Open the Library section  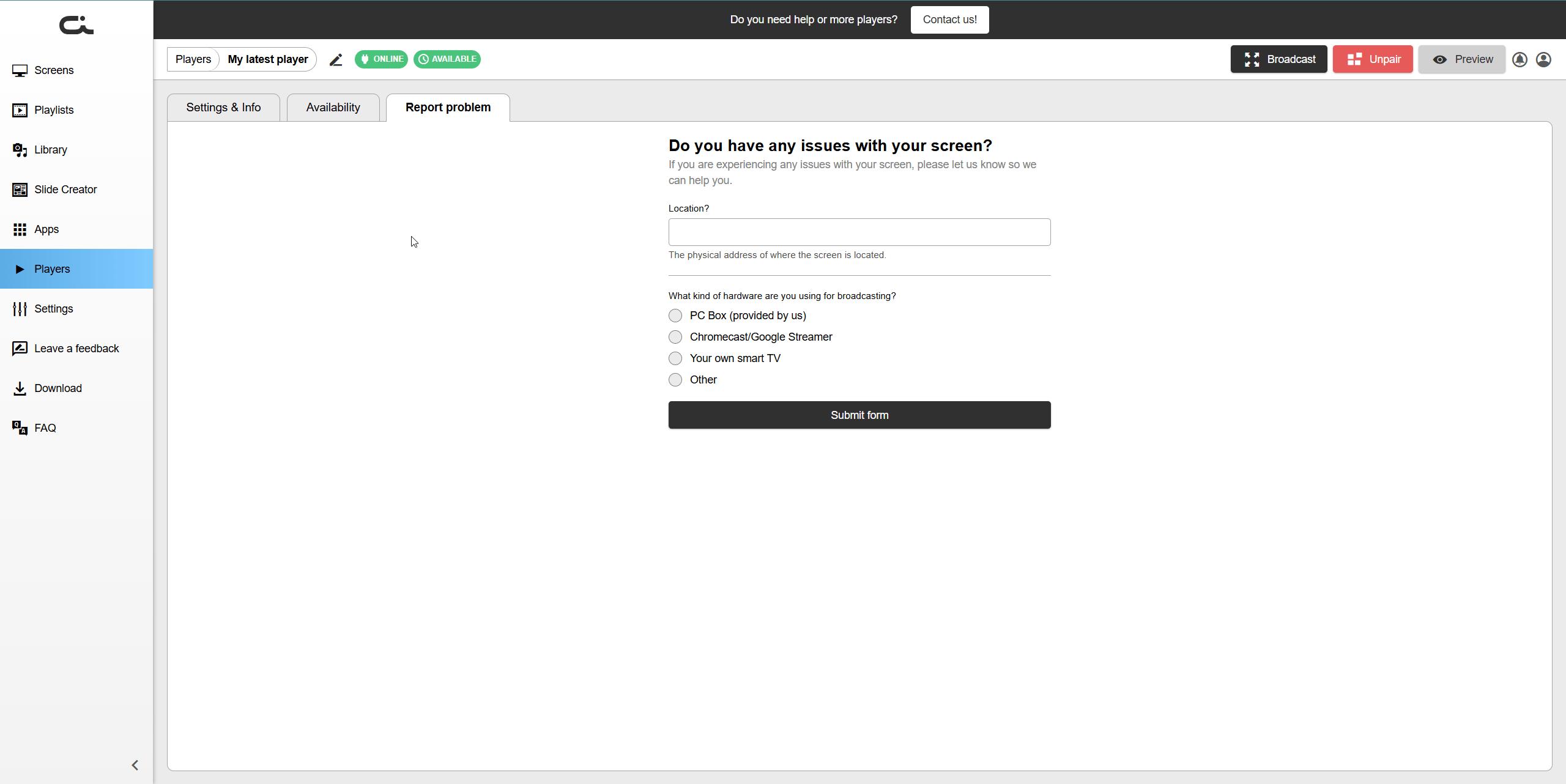click(50, 150)
